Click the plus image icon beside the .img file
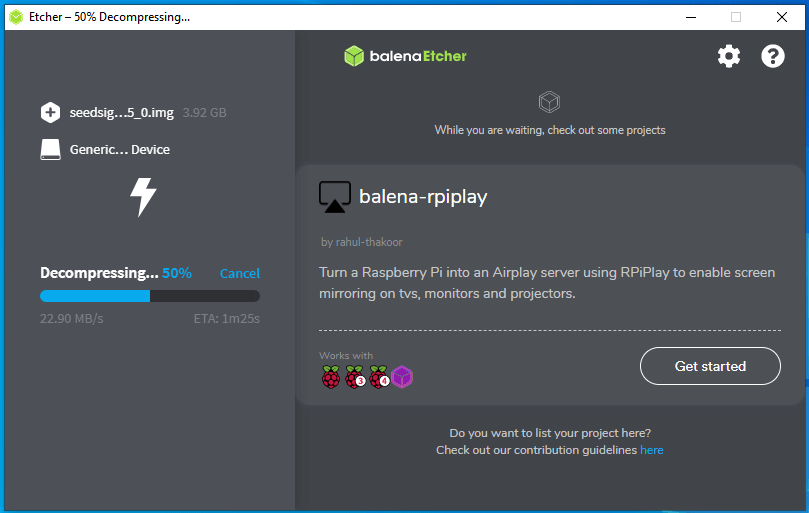Screen dimensions: 809x513 [x=51, y=113]
